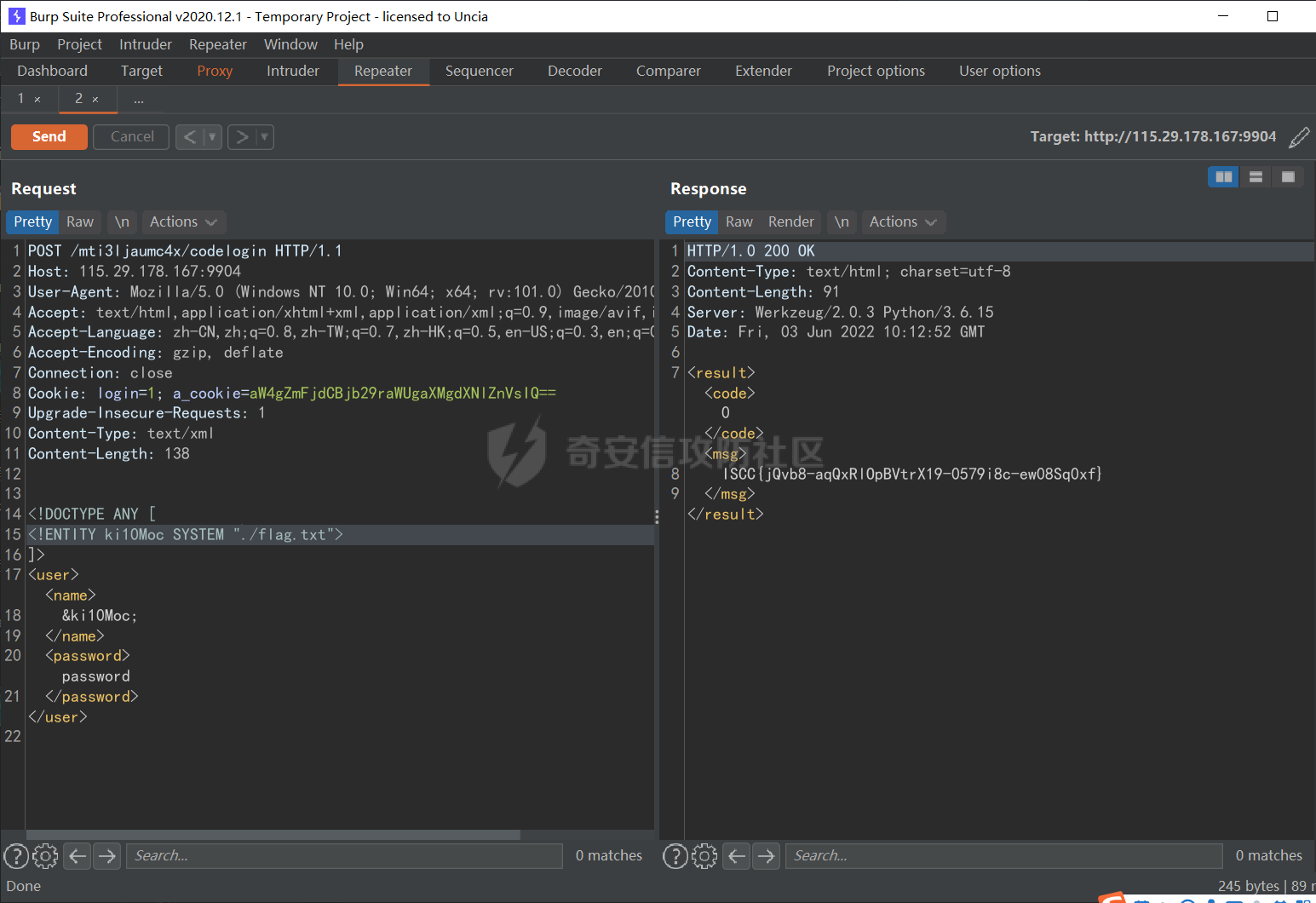
Task: Close Repeater tab 1
Action: (37, 100)
